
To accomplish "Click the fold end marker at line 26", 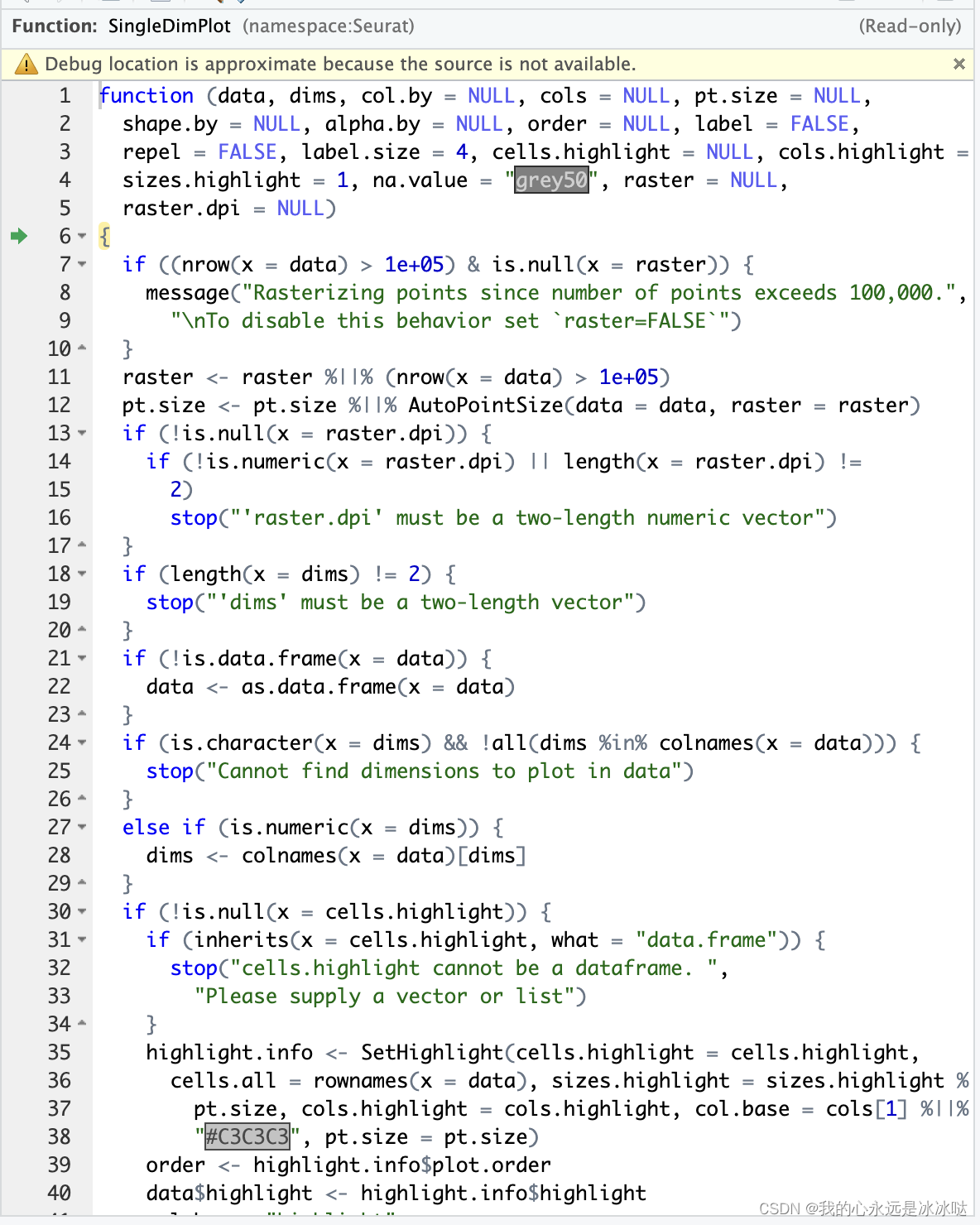I will click(x=82, y=799).
